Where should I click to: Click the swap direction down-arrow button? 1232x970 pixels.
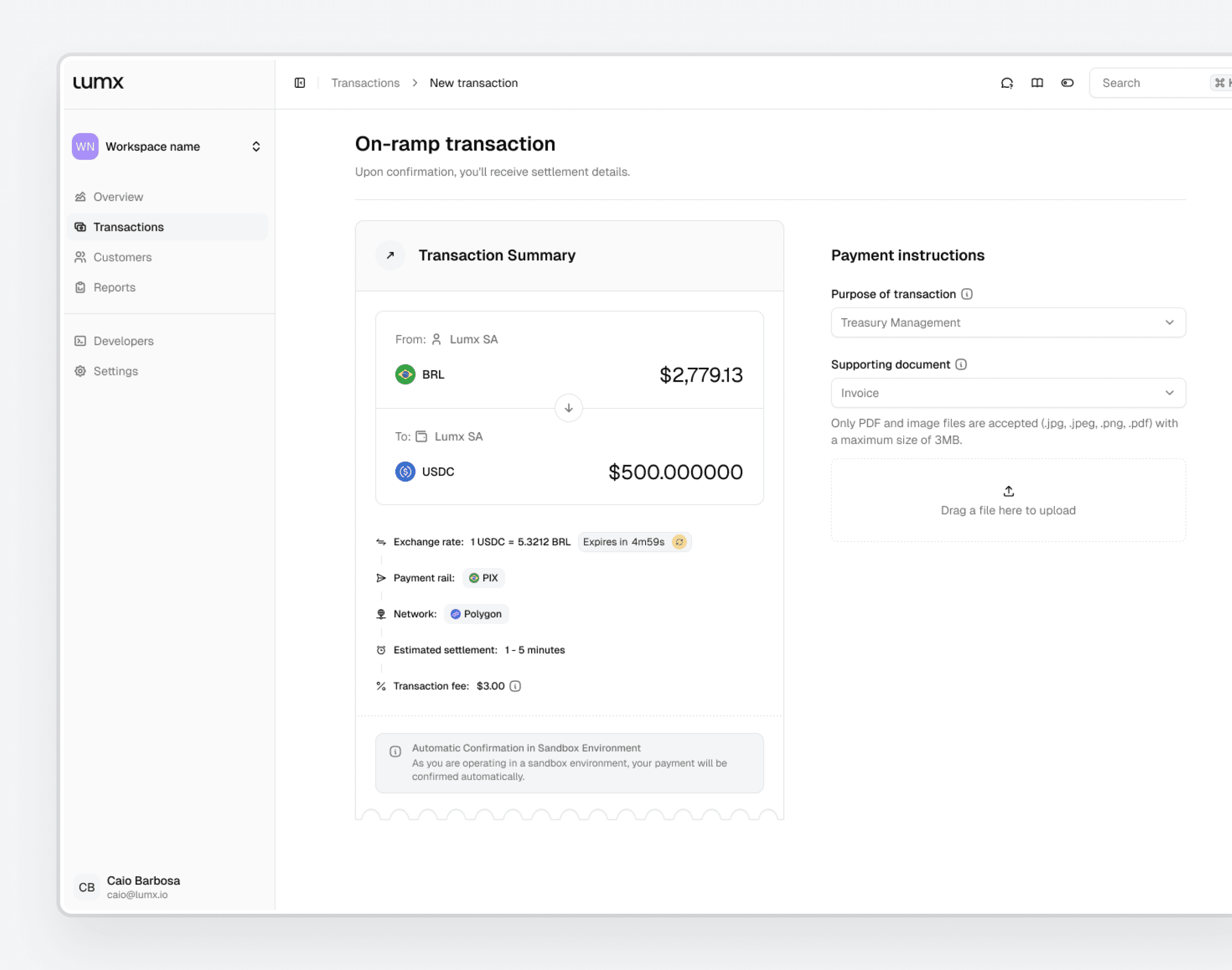tap(568, 408)
